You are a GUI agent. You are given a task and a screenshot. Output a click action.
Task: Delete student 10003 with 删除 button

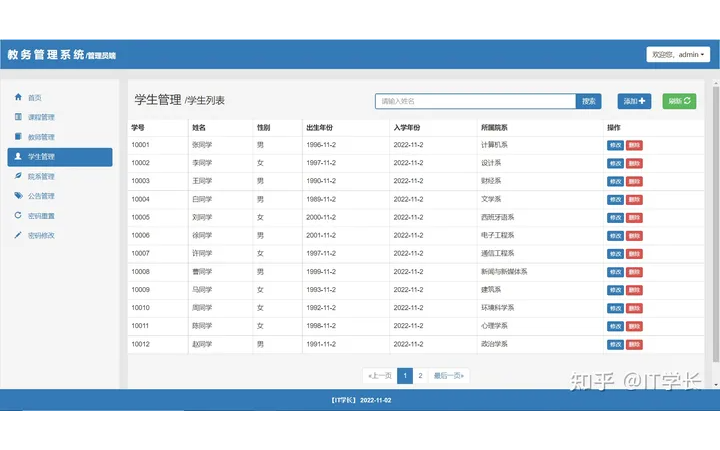point(634,181)
